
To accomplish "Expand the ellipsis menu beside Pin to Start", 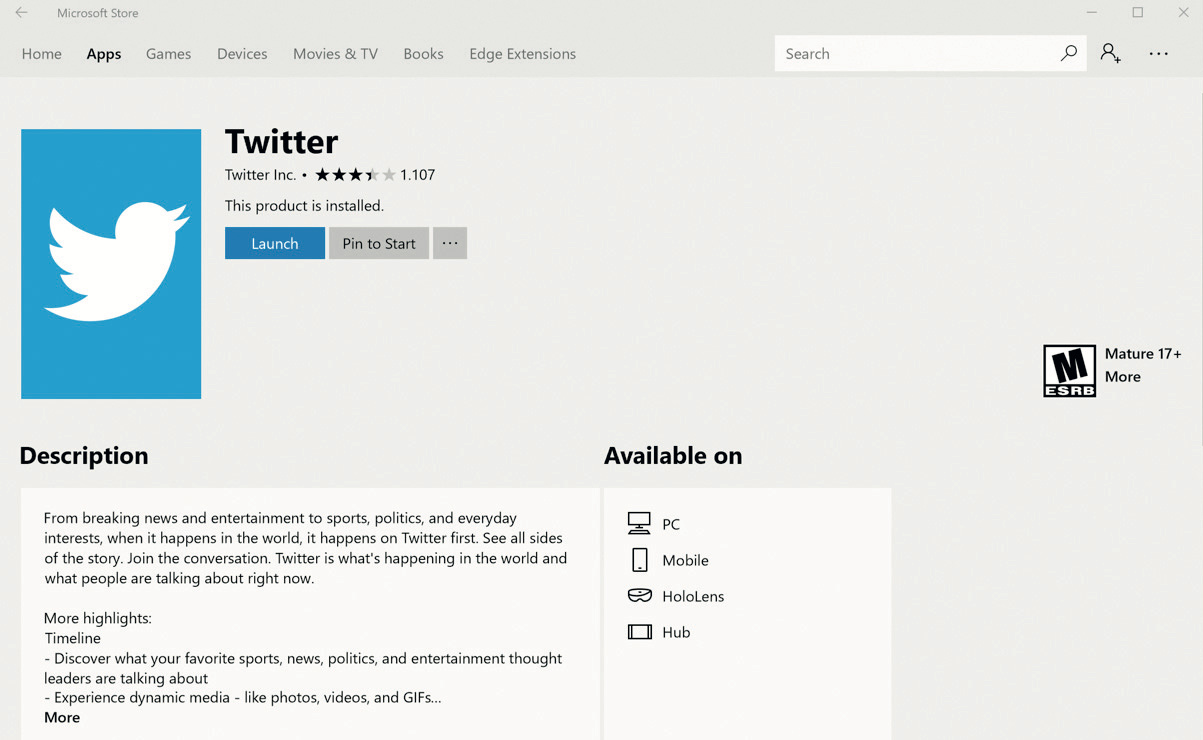I will click(450, 243).
